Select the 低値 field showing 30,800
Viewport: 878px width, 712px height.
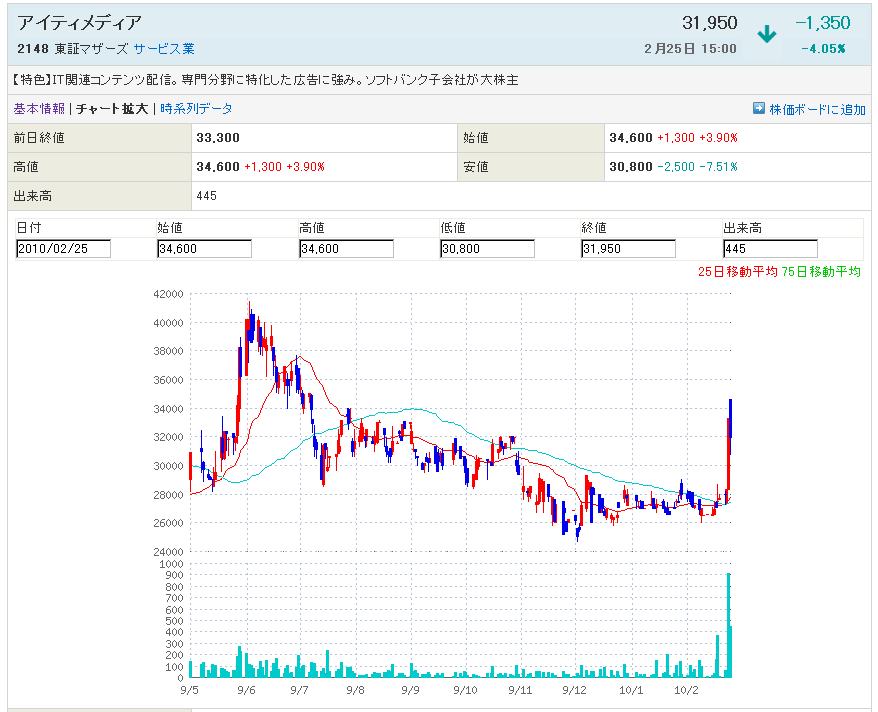pyautogui.click(x=487, y=249)
